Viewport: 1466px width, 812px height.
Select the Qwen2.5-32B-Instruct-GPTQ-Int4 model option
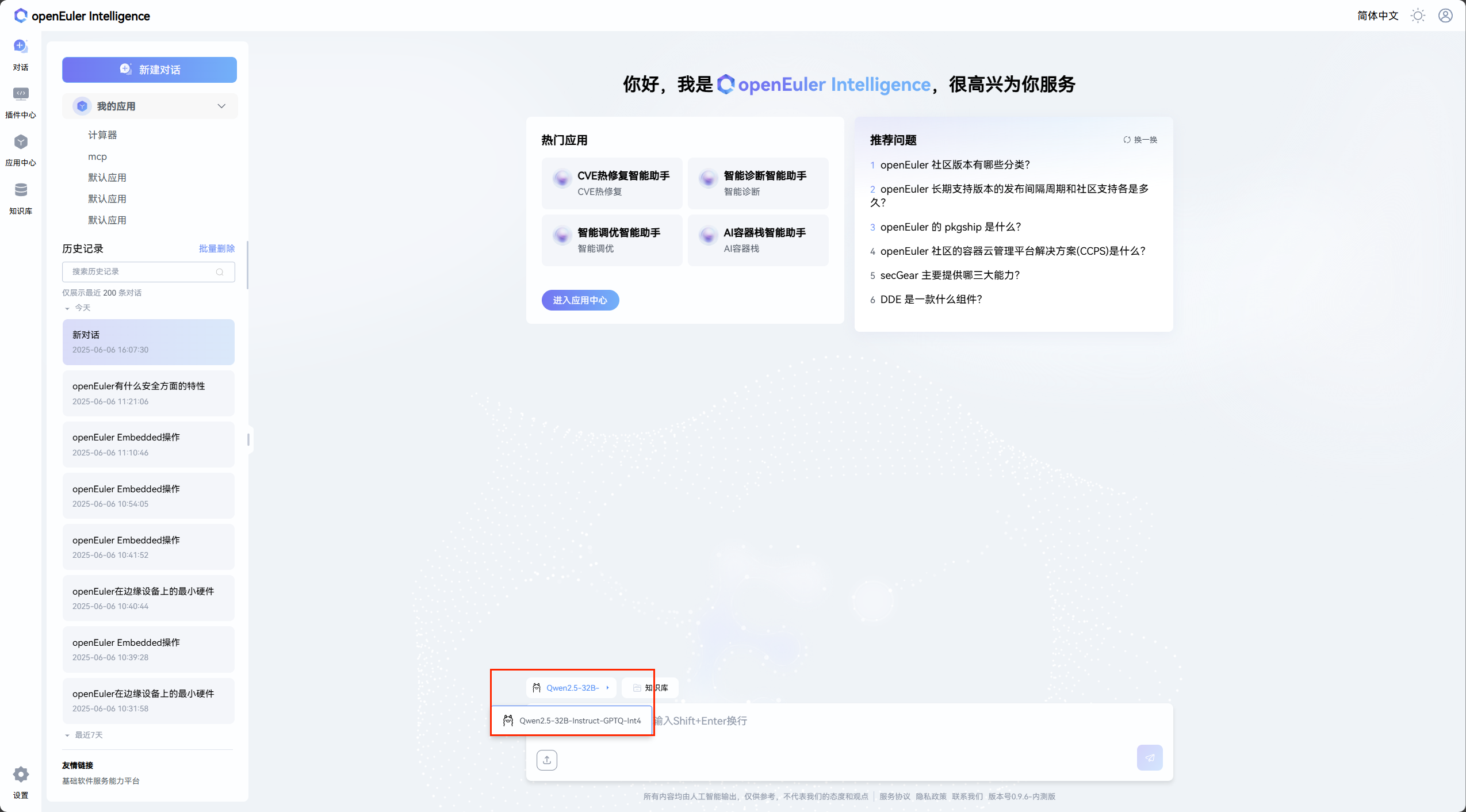572,721
